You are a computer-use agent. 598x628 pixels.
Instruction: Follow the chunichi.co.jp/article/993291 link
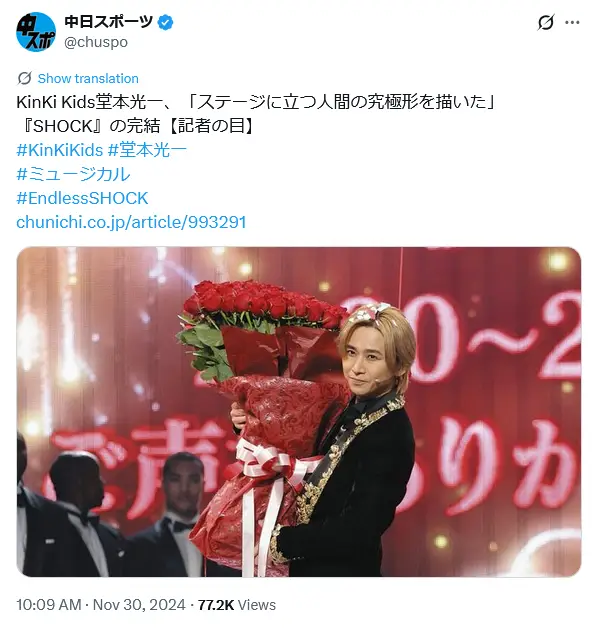[131, 222]
